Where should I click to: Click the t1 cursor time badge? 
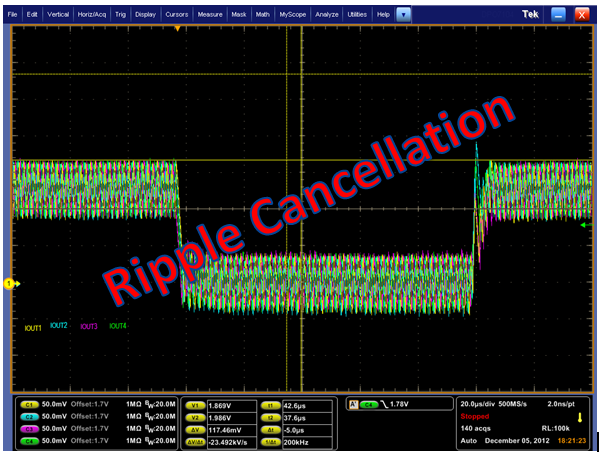(x=270, y=403)
